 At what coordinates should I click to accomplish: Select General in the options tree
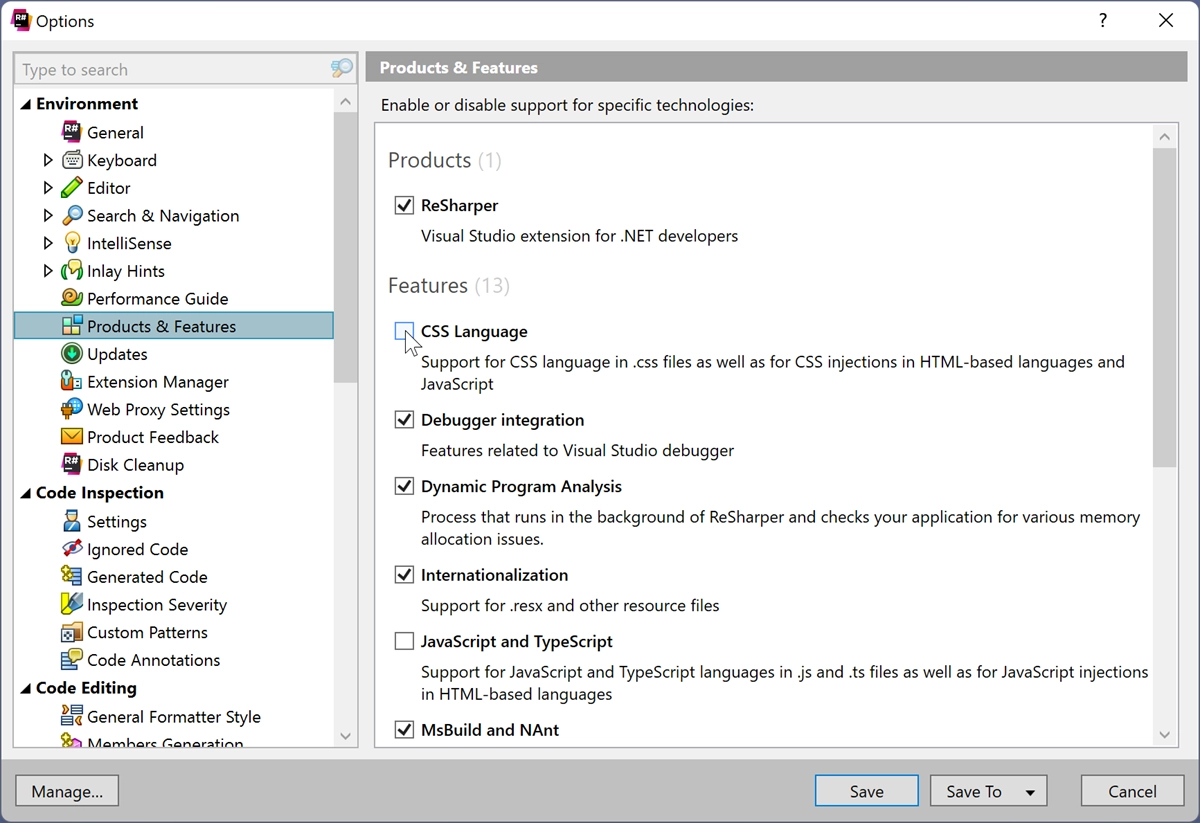(x=115, y=132)
